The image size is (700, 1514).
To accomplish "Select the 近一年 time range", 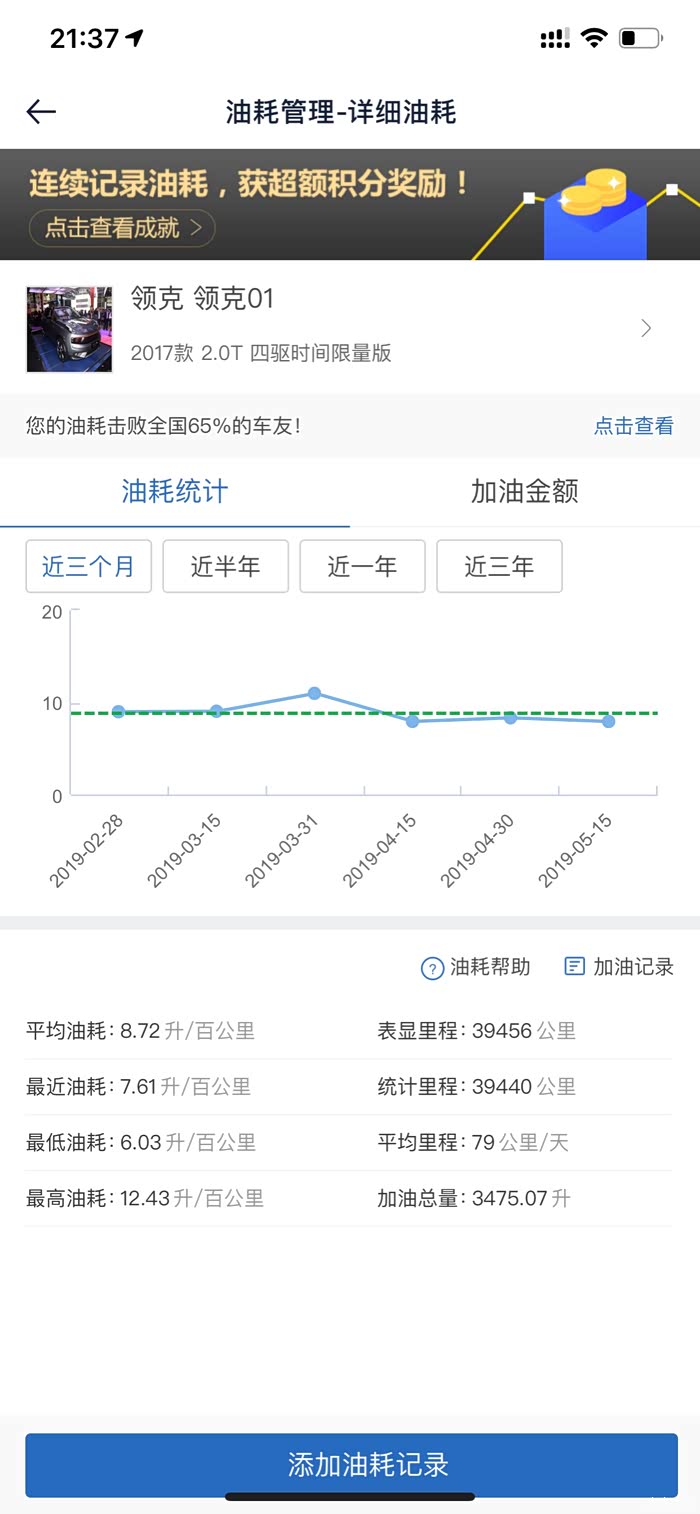I will tap(362, 566).
